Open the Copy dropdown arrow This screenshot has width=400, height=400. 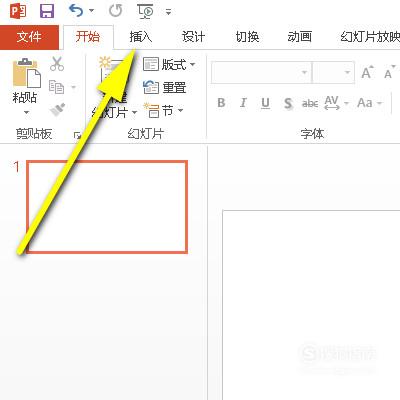coord(73,87)
